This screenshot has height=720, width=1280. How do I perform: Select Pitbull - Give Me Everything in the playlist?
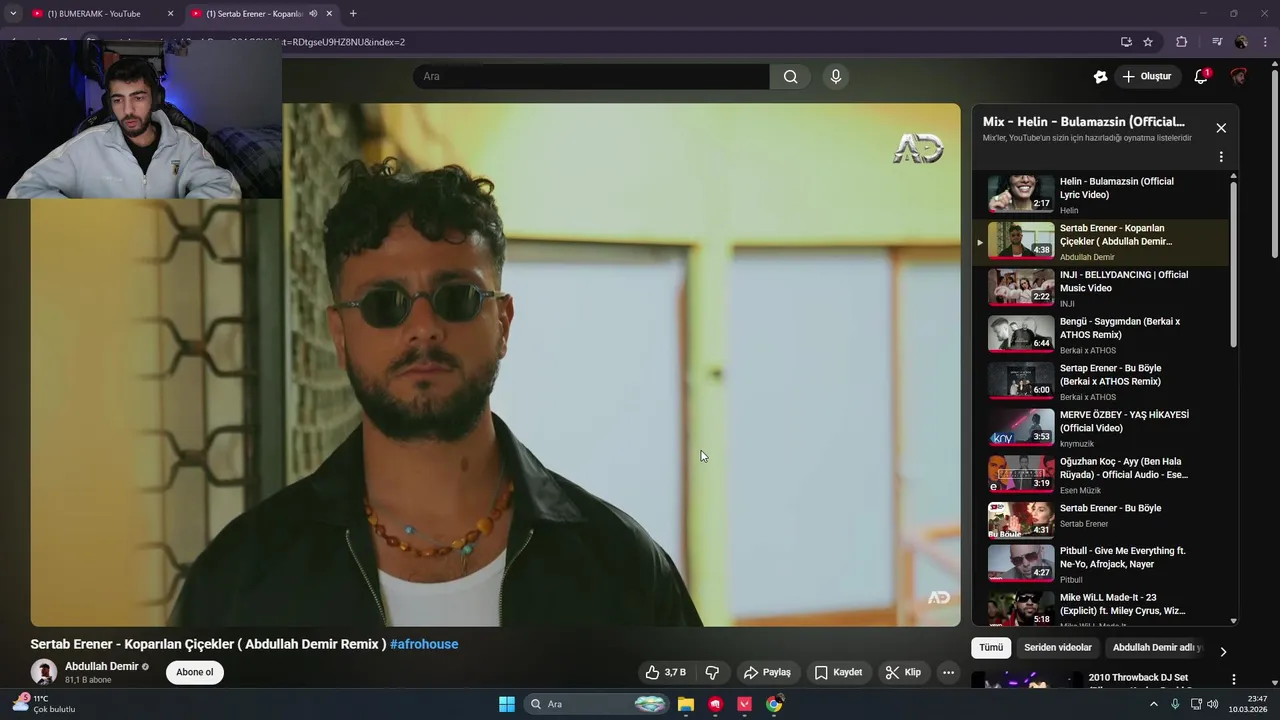click(1100, 564)
